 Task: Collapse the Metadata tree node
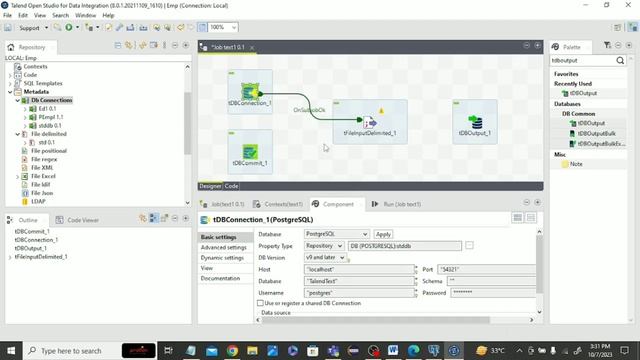coord(10,92)
